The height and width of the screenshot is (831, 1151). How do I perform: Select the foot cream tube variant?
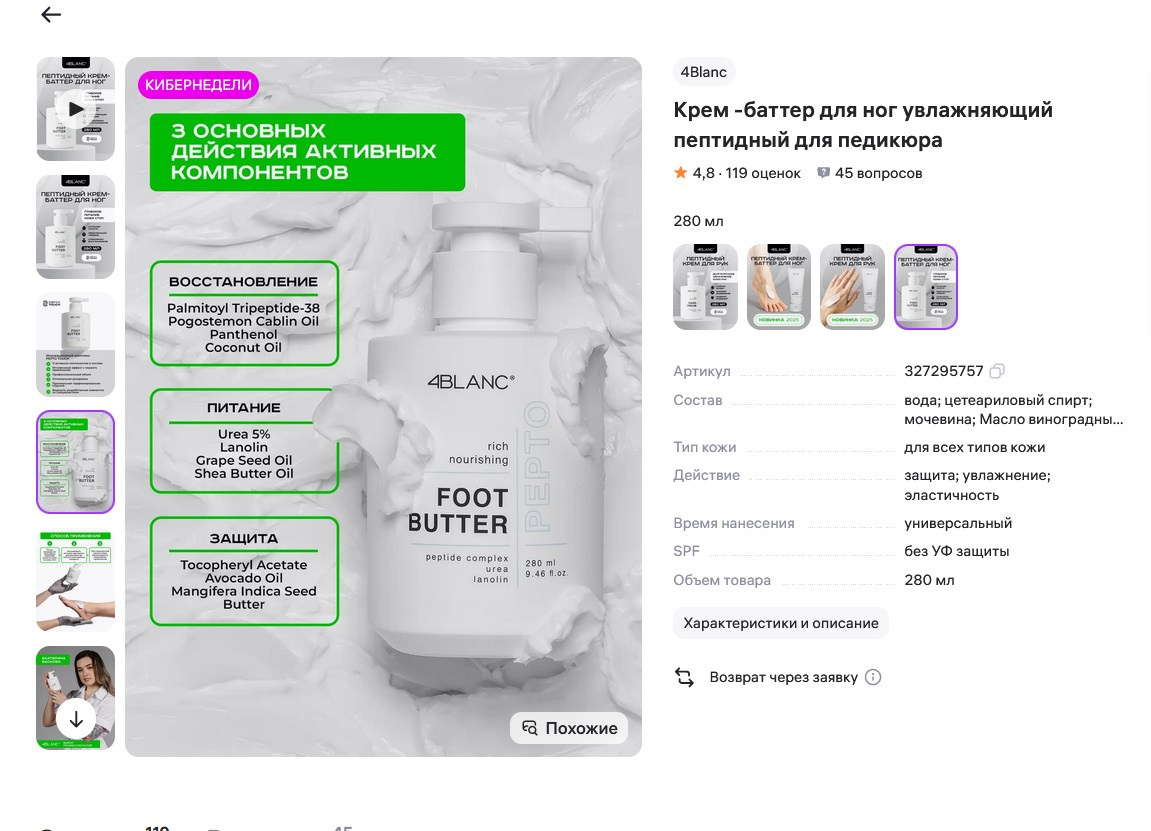click(x=779, y=287)
